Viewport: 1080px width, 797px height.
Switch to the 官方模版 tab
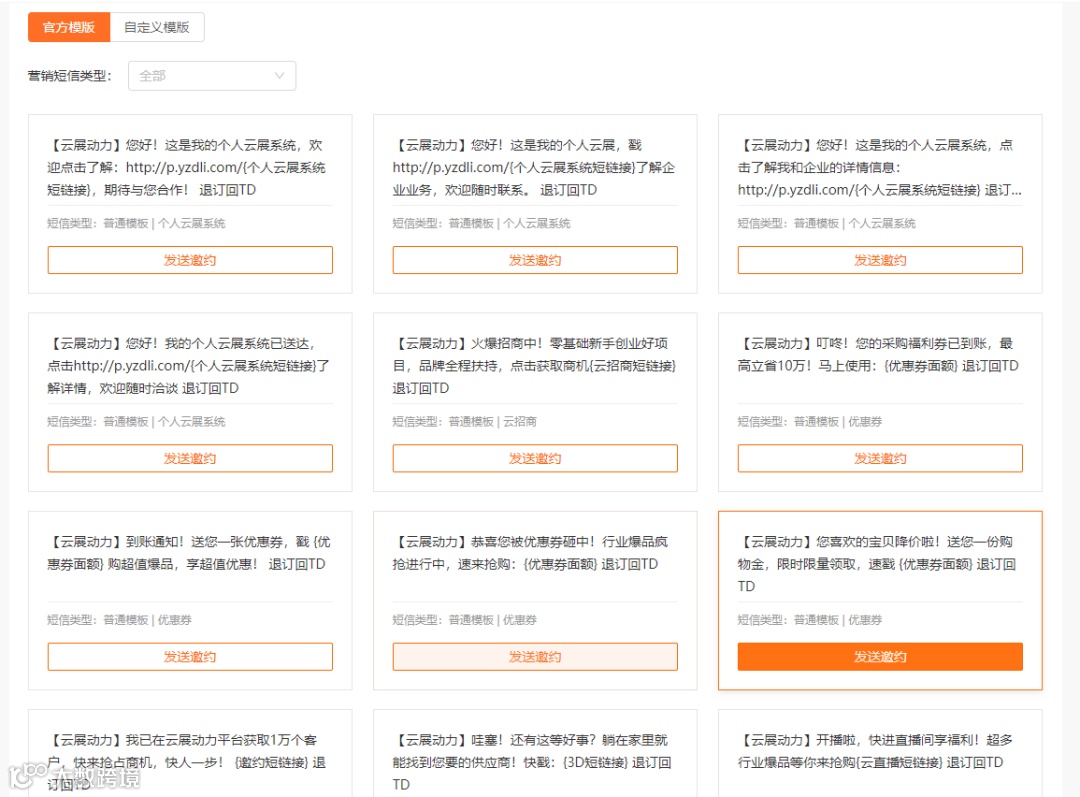click(69, 28)
